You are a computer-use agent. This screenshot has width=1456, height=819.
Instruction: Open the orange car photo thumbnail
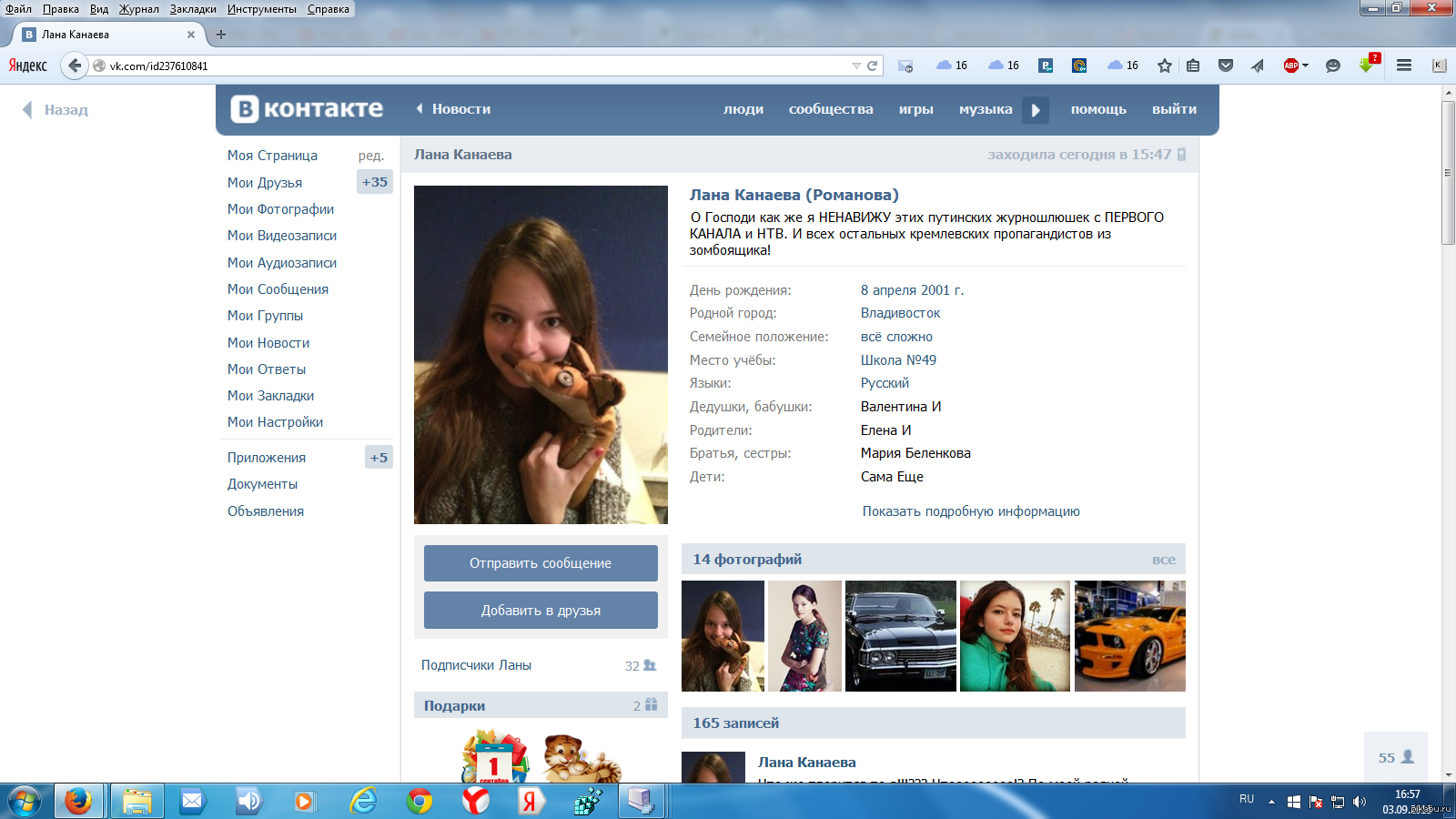[1129, 636]
